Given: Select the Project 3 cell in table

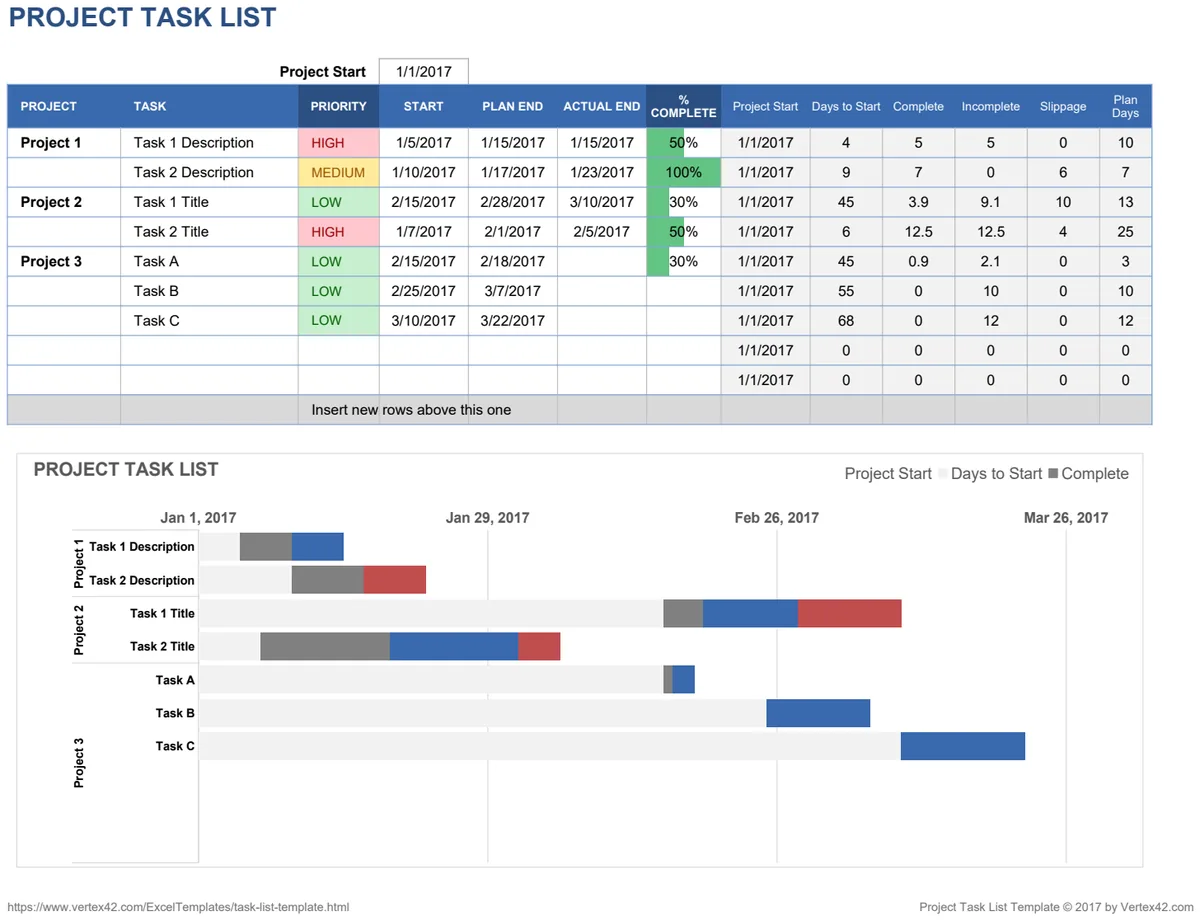Looking at the screenshot, I should tap(64, 262).
